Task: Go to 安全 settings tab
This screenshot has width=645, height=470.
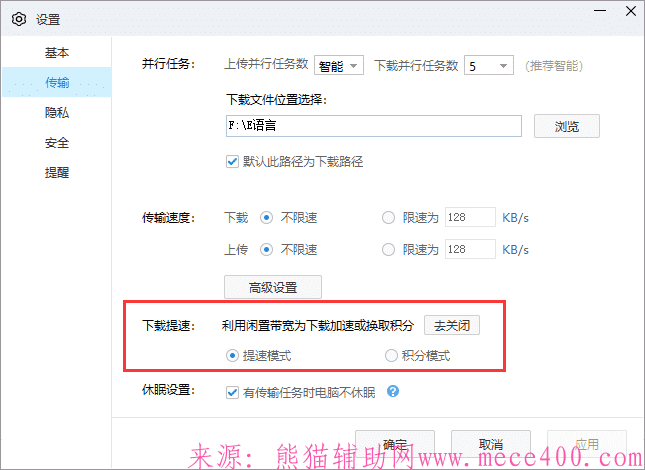Action: pos(57,143)
